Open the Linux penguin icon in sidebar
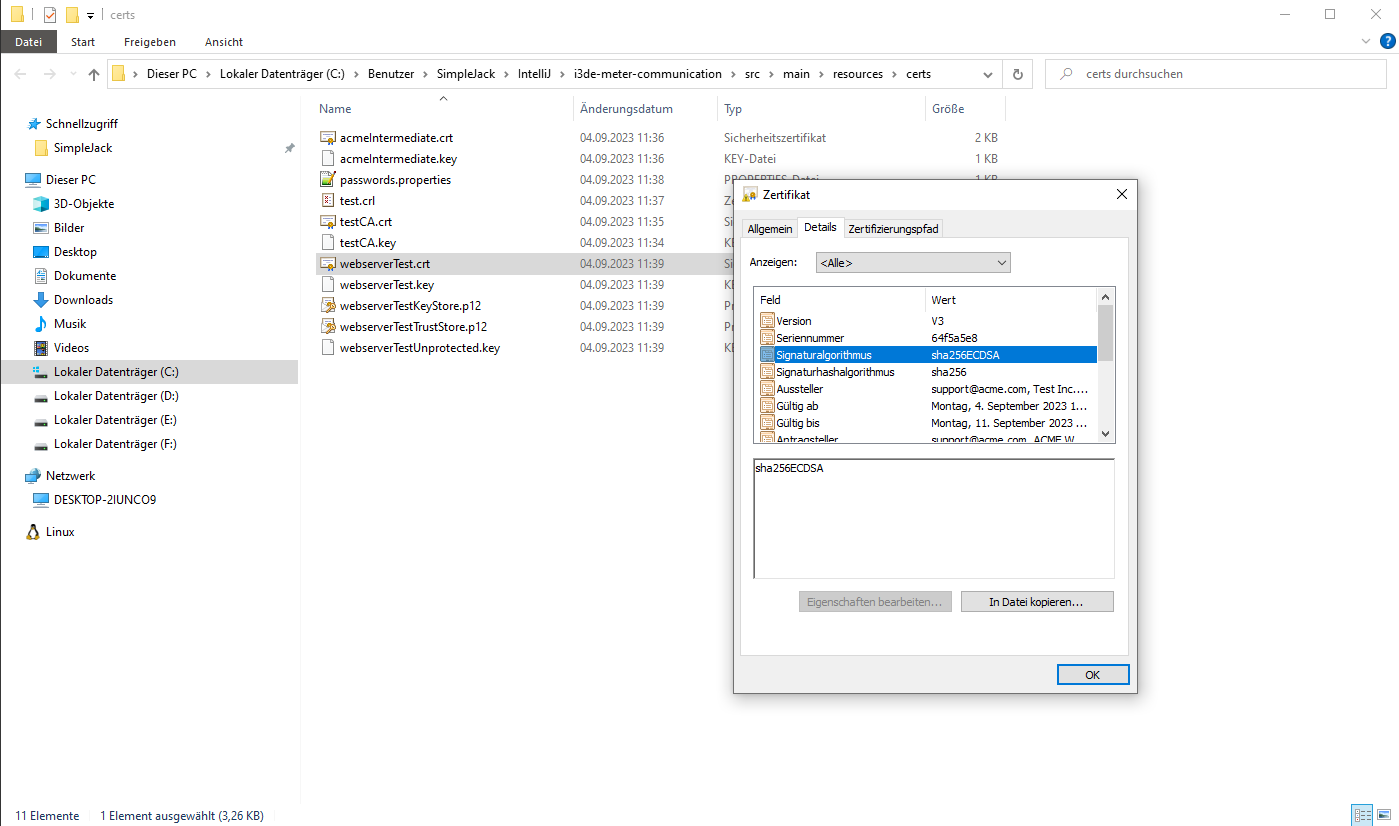Image resolution: width=1399 pixels, height=826 pixels. click(x=33, y=532)
